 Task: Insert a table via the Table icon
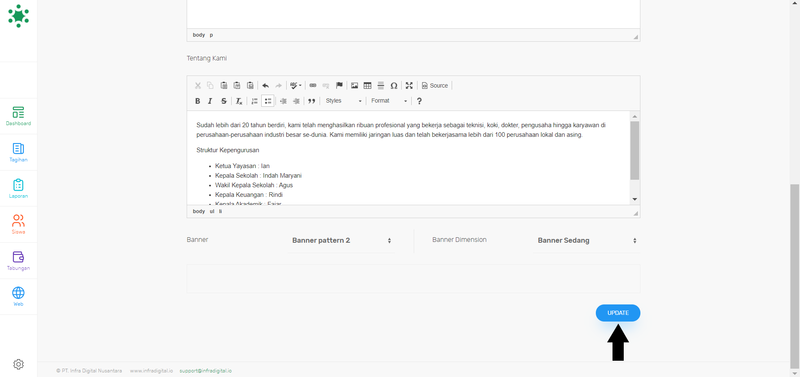(367, 86)
